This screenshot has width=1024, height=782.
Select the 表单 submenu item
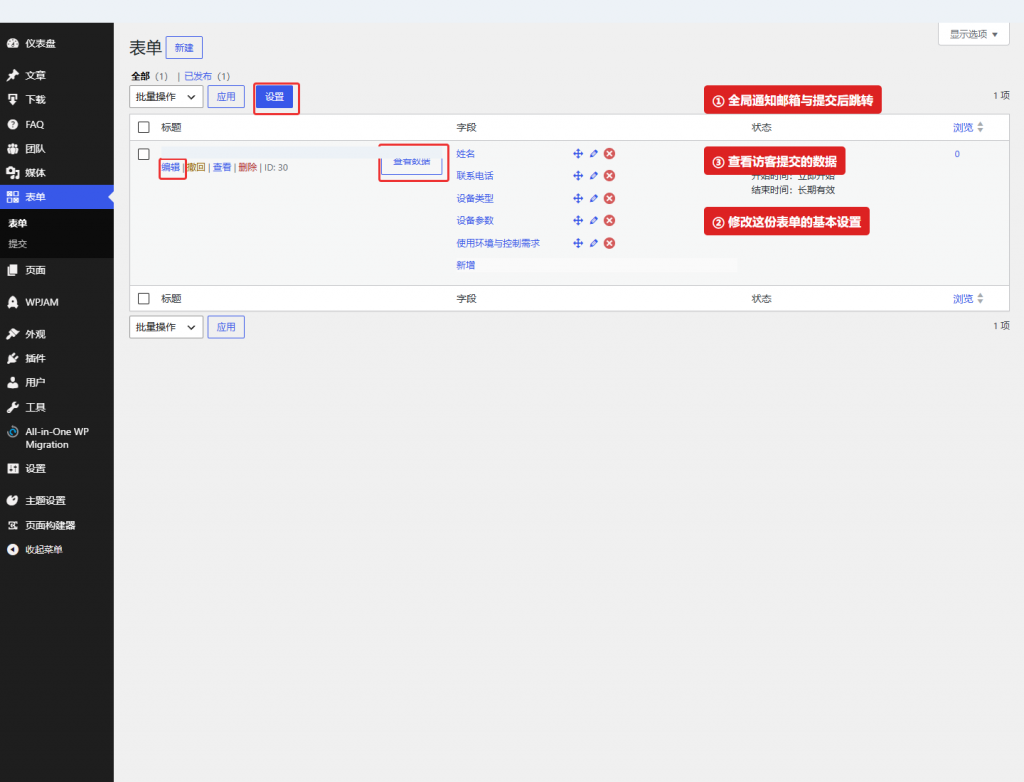18,223
